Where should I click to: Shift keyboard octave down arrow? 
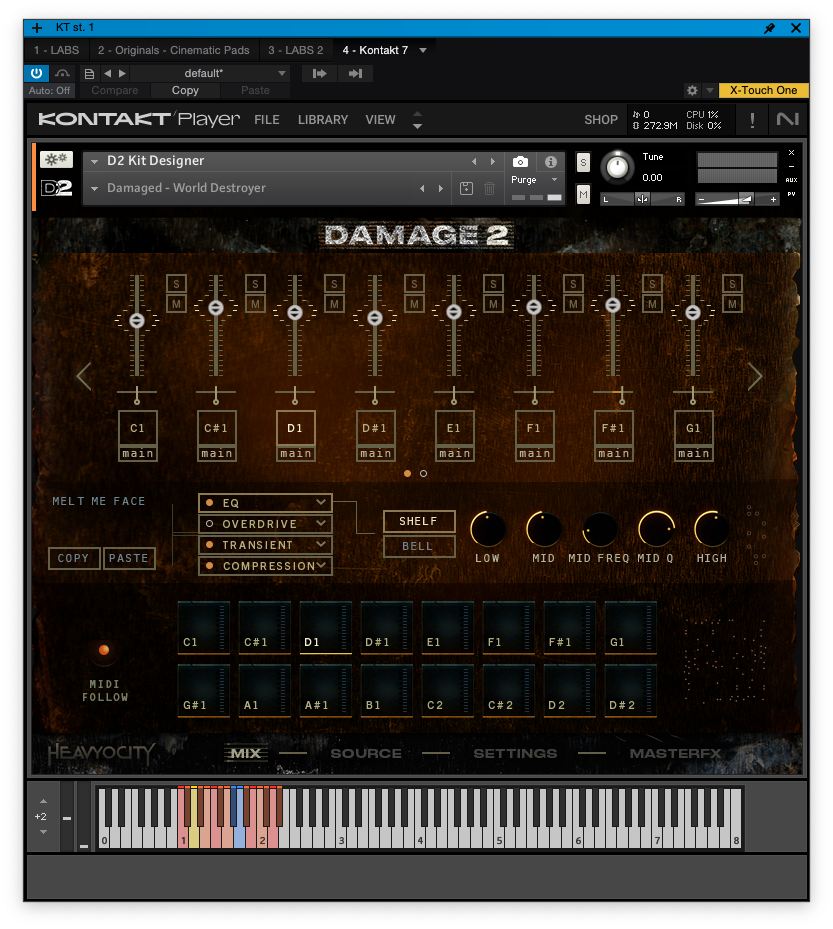click(43, 832)
